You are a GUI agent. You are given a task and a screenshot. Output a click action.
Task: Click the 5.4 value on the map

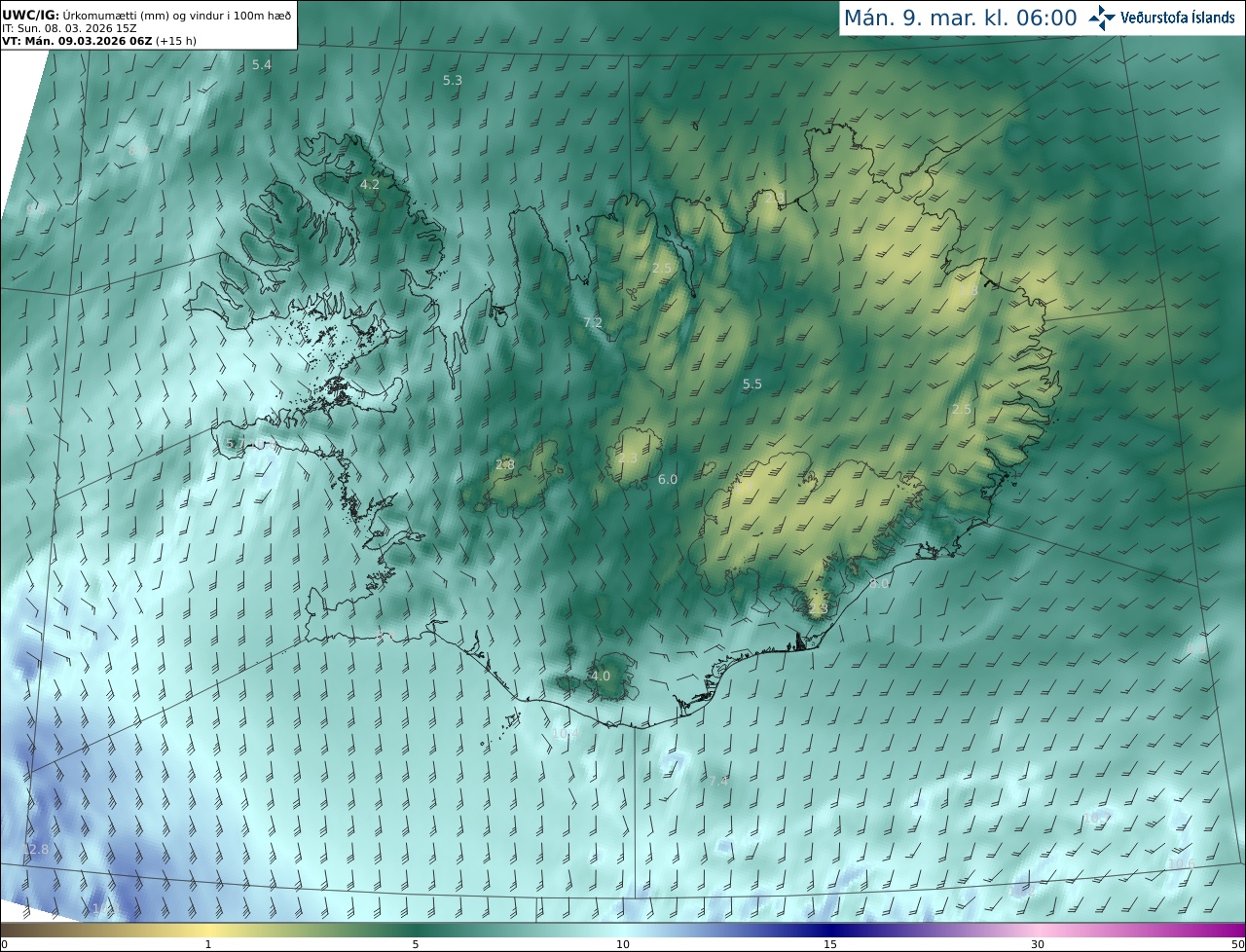click(x=262, y=65)
